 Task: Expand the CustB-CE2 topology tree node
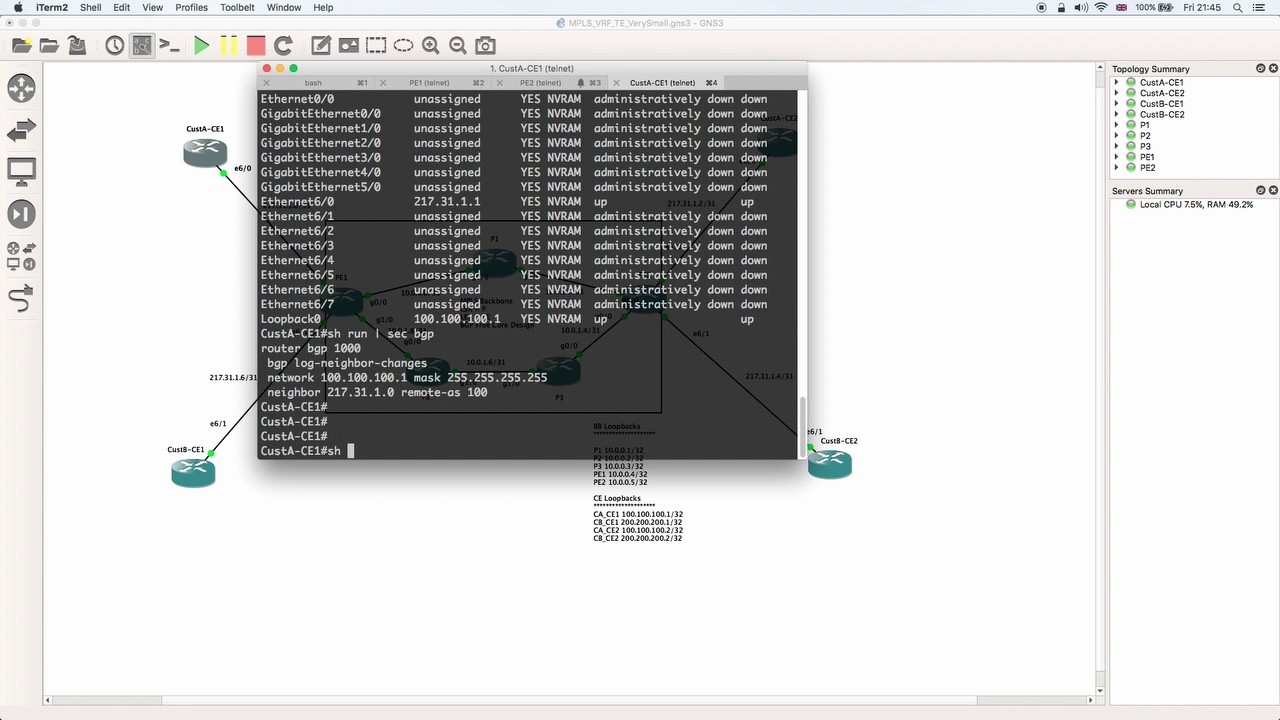pos(1117,115)
